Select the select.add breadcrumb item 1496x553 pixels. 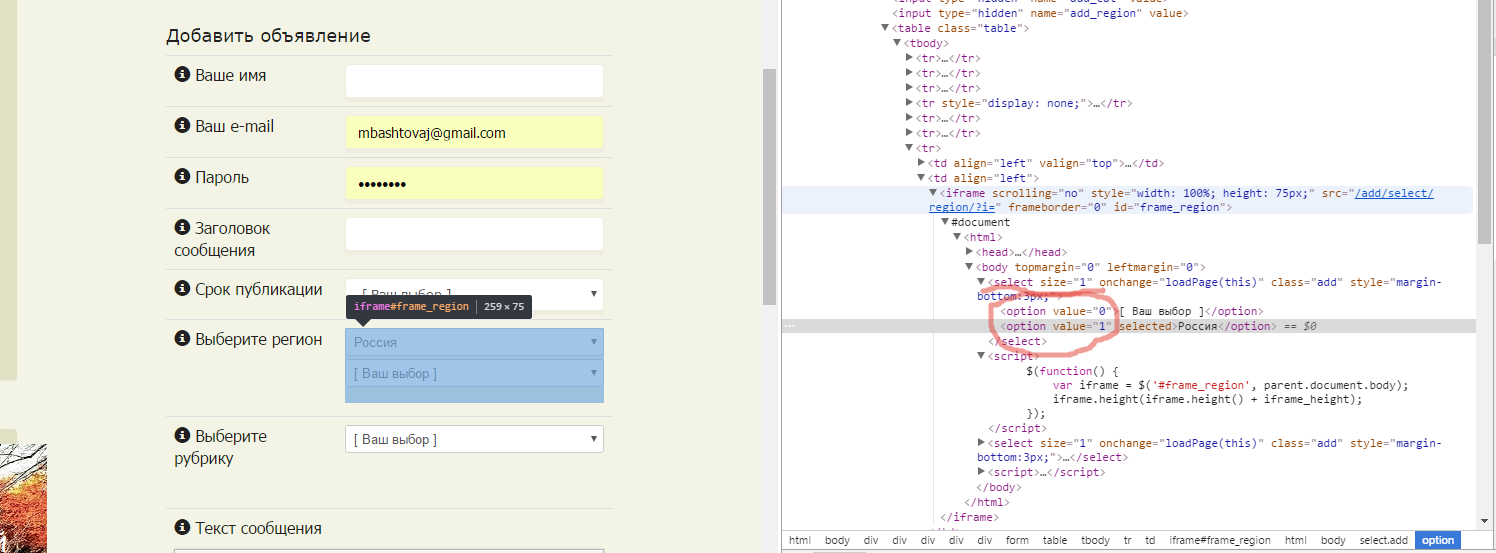tap(1383, 540)
